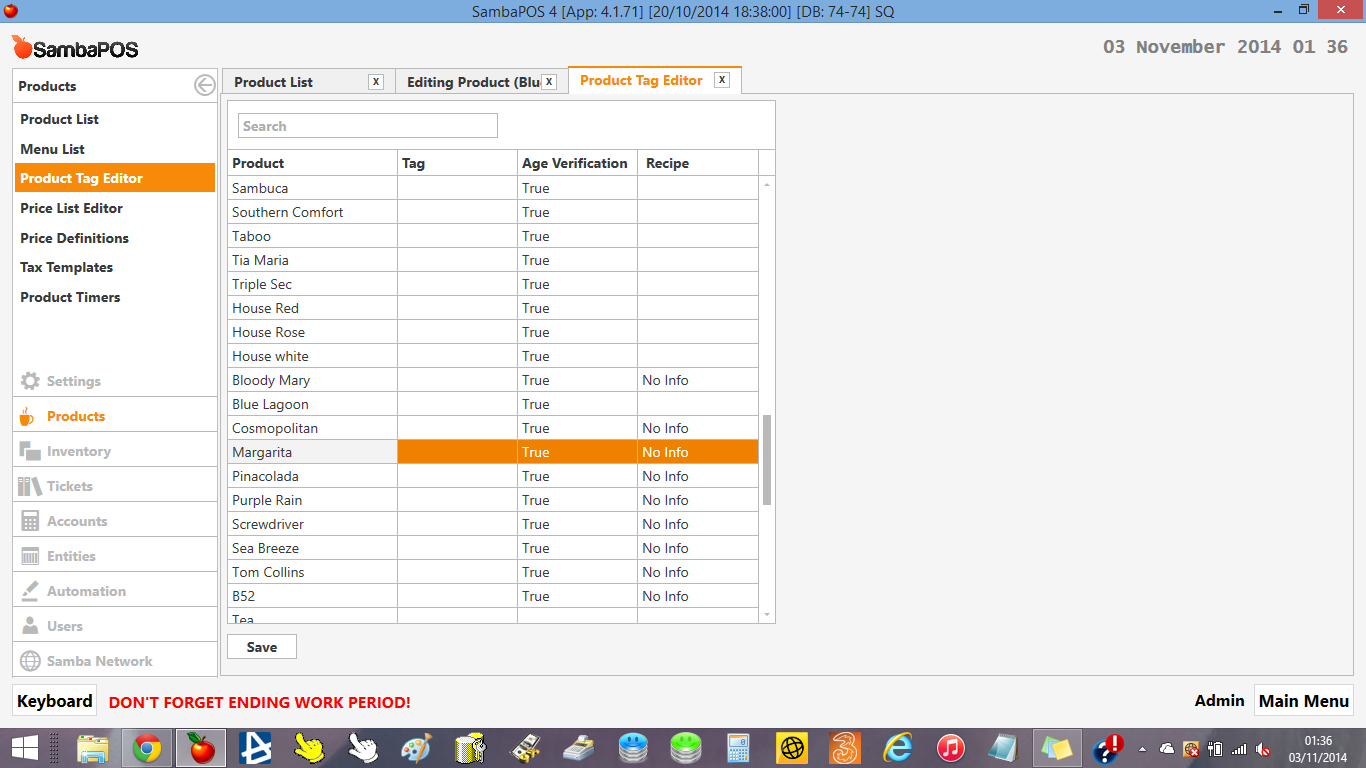Select Price List Editor menu item

pyautogui.click(x=71, y=208)
